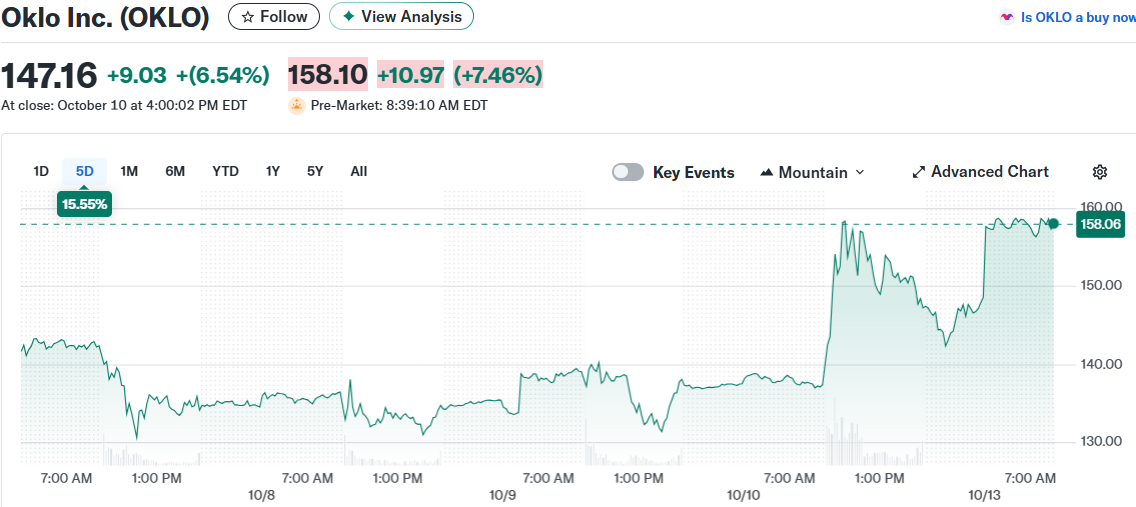This screenshot has height=507, width=1136.
Task: Switch to the 1M range
Action: 129,171
